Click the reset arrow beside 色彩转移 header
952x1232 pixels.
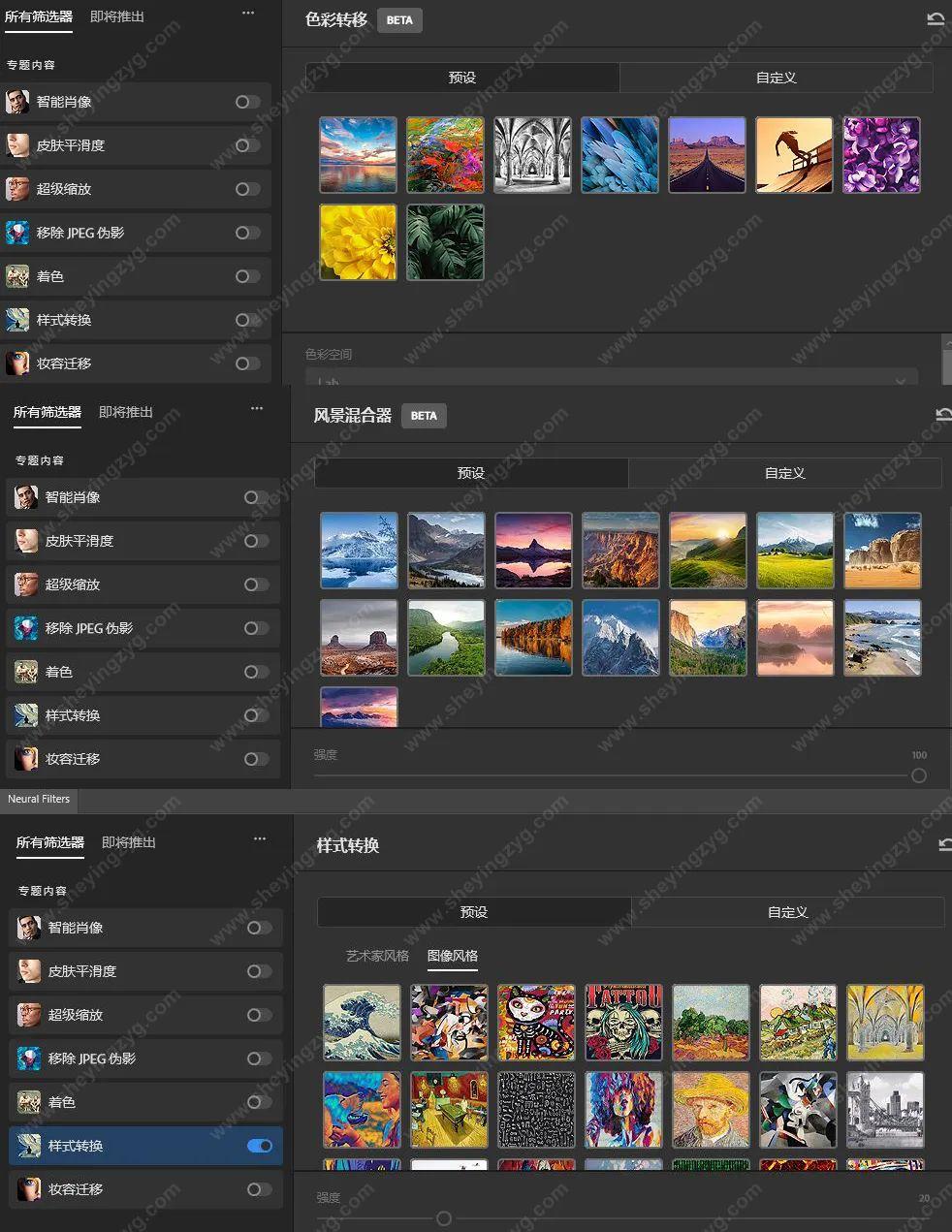coord(936,19)
